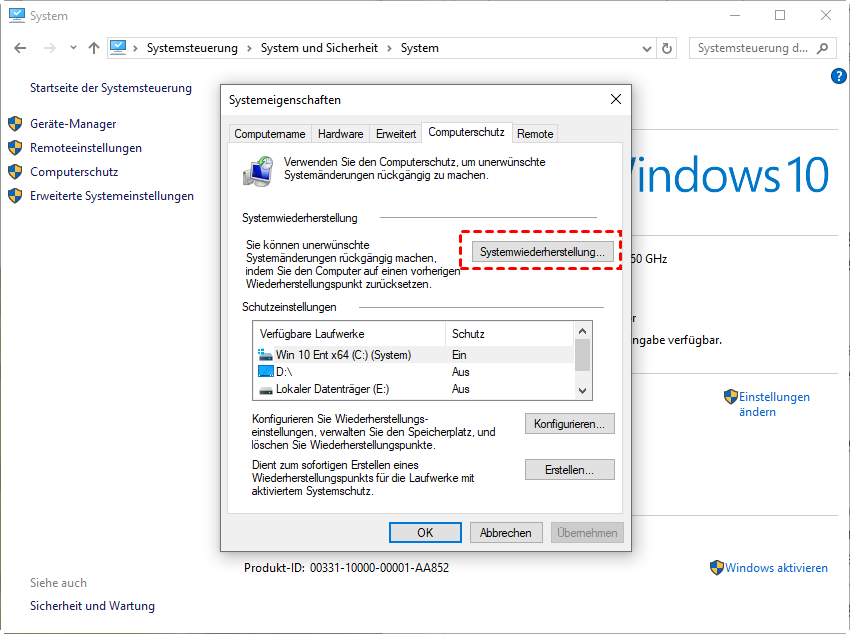Image resolution: width=850 pixels, height=634 pixels.
Task: Switch to the Erweitert tab
Action: tap(396, 134)
